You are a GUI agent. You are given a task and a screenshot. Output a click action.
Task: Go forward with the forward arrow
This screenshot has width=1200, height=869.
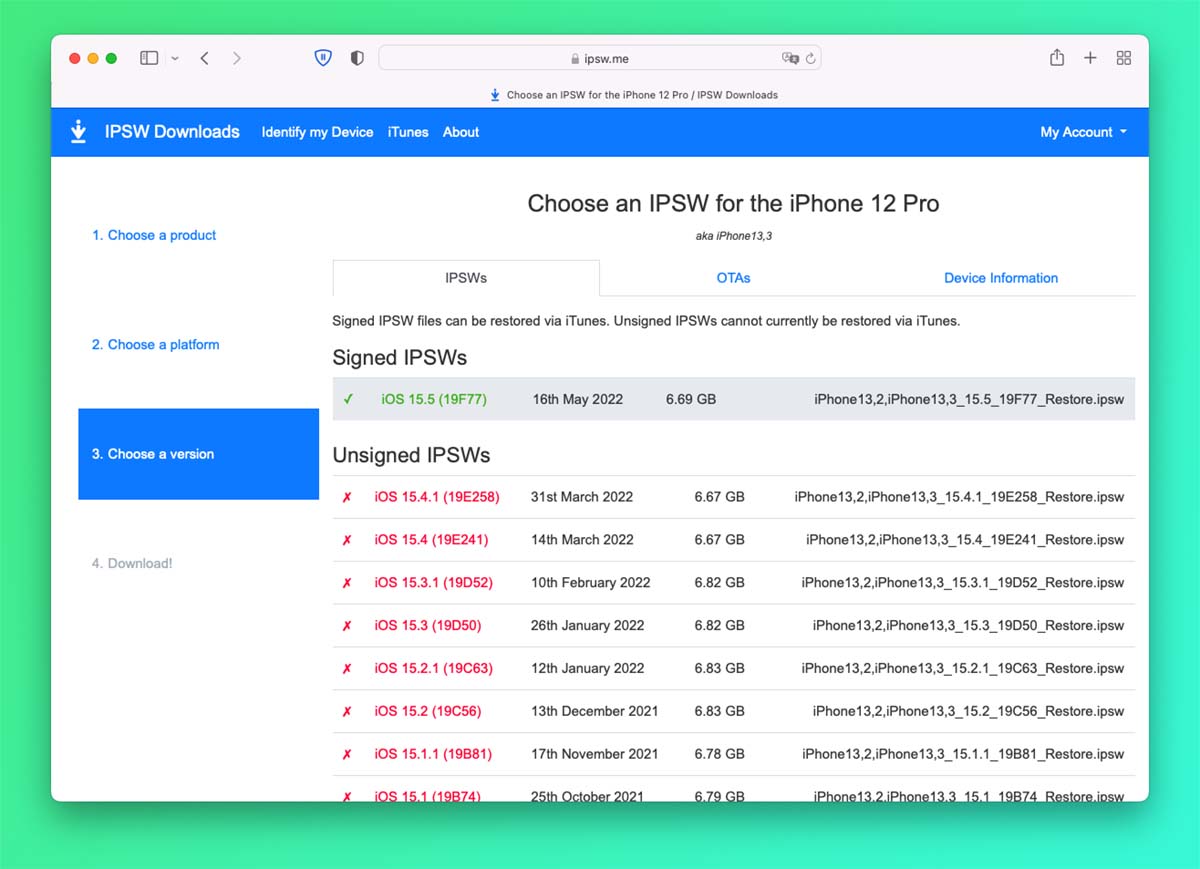click(236, 58)
